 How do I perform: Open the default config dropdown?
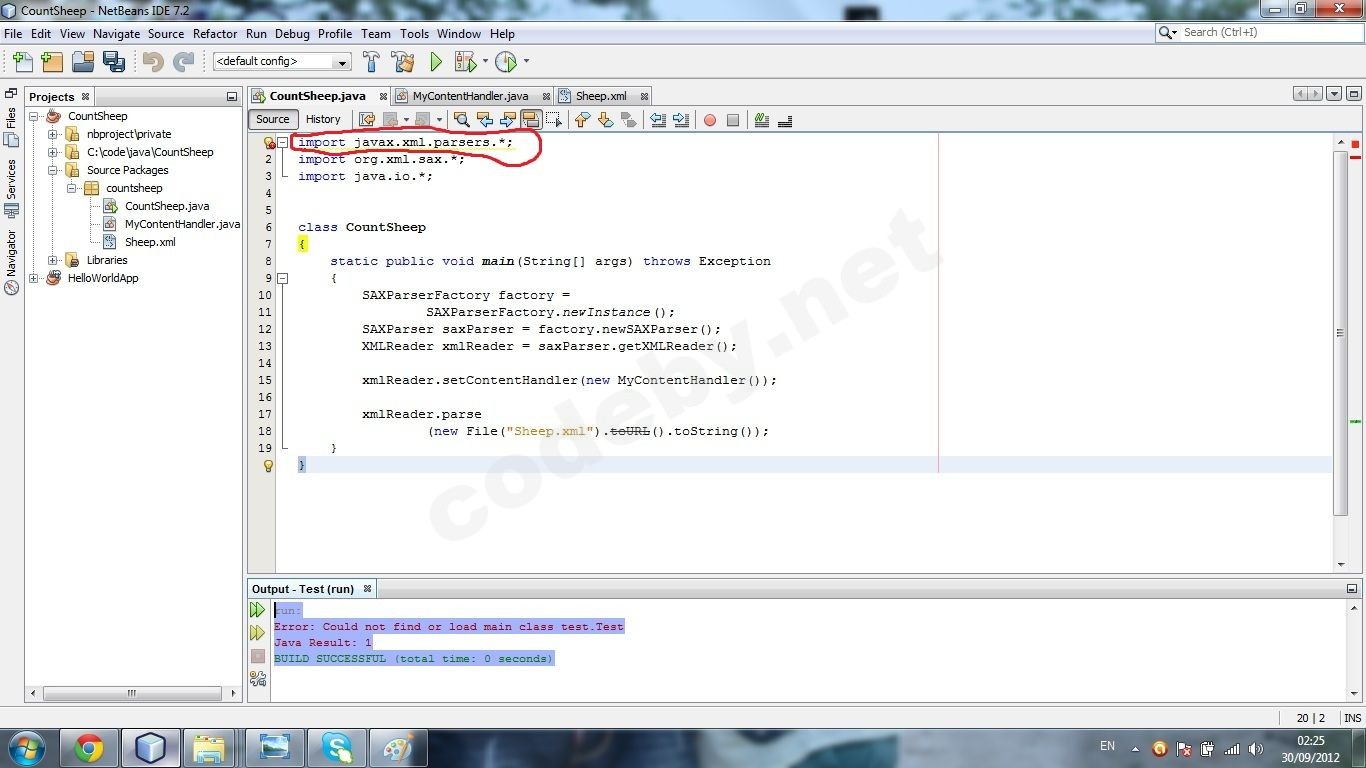pyautogui.click(x=282, y=62)
